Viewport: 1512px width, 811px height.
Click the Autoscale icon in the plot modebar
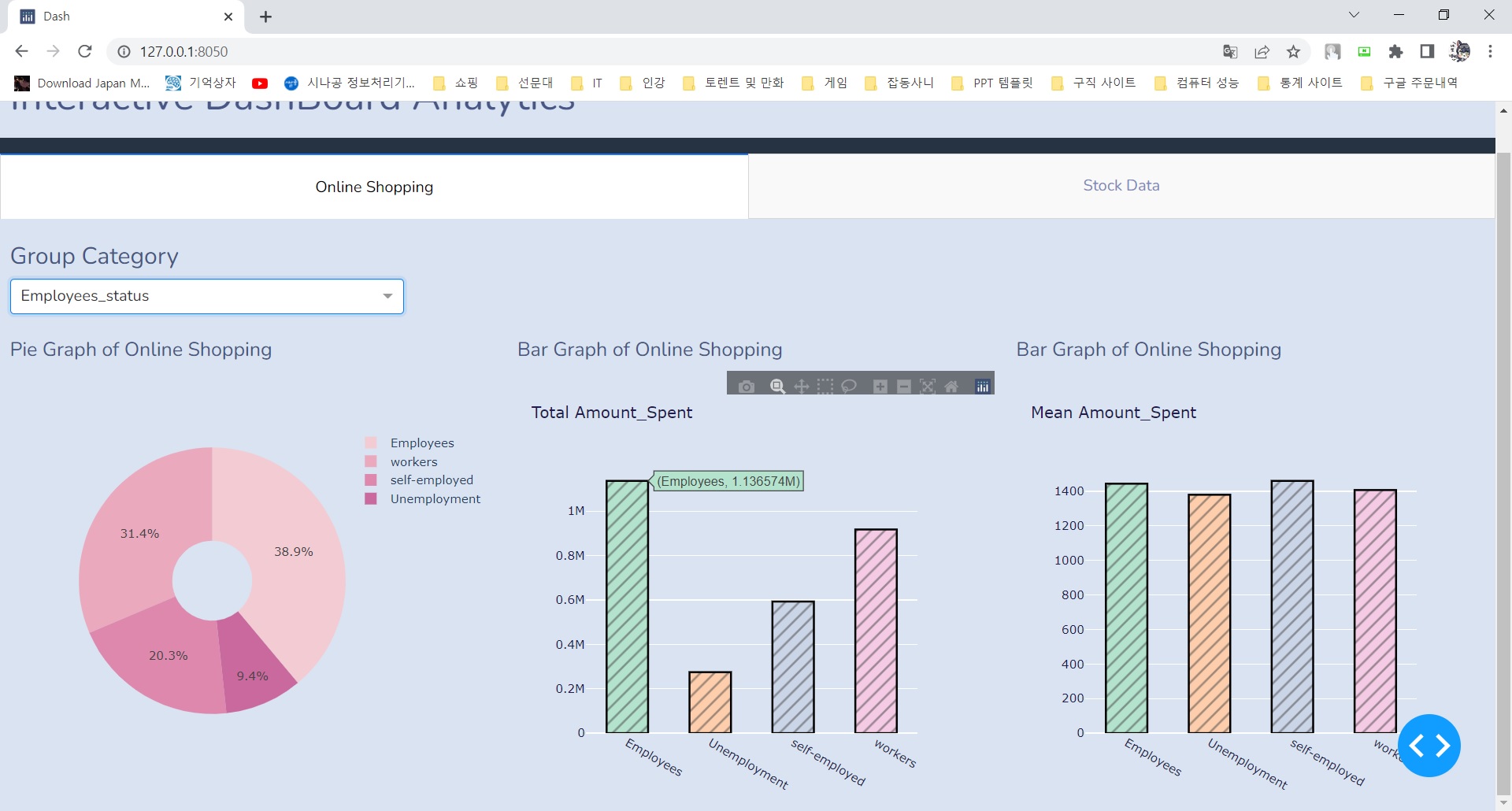coord(928,386)
